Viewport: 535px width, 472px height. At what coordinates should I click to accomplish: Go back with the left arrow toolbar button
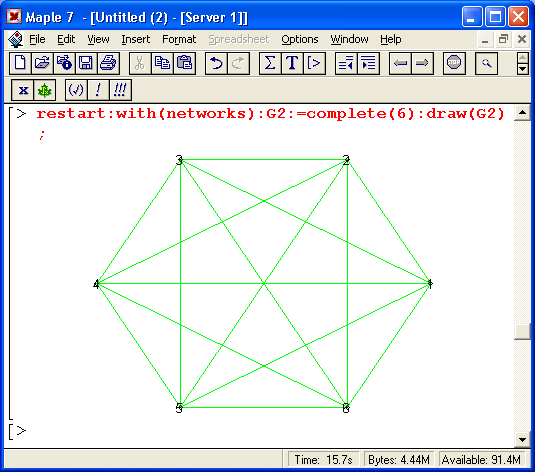[x=400, y=63]
